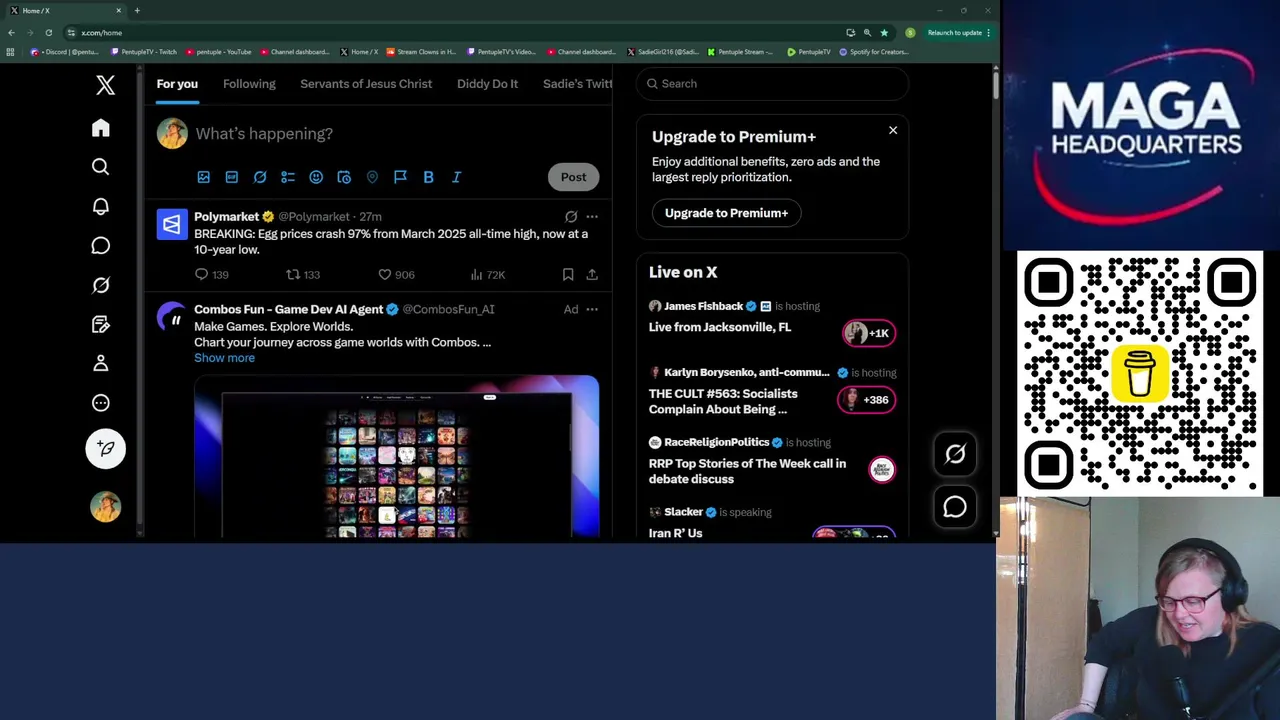Open Stream Clowns bookmark

[421, 52]
